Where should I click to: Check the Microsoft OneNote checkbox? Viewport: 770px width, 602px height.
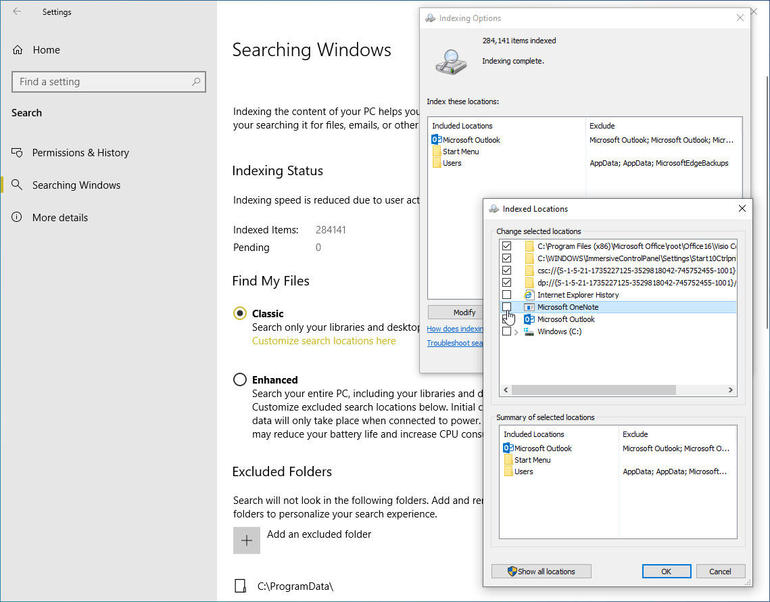click(x=507, y=307)
